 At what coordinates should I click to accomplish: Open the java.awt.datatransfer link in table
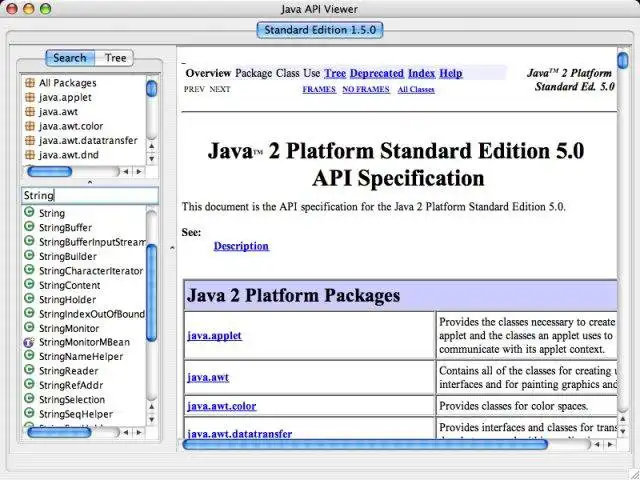pyautogui.click(x=240, y=434)
